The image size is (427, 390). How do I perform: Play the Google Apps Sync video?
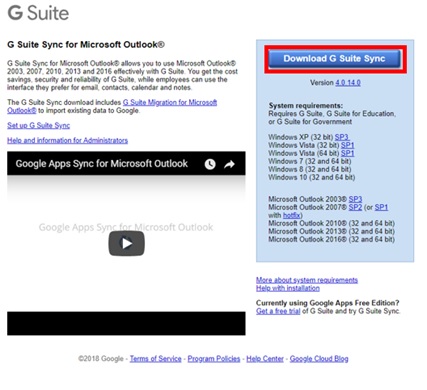coord(127,243)
